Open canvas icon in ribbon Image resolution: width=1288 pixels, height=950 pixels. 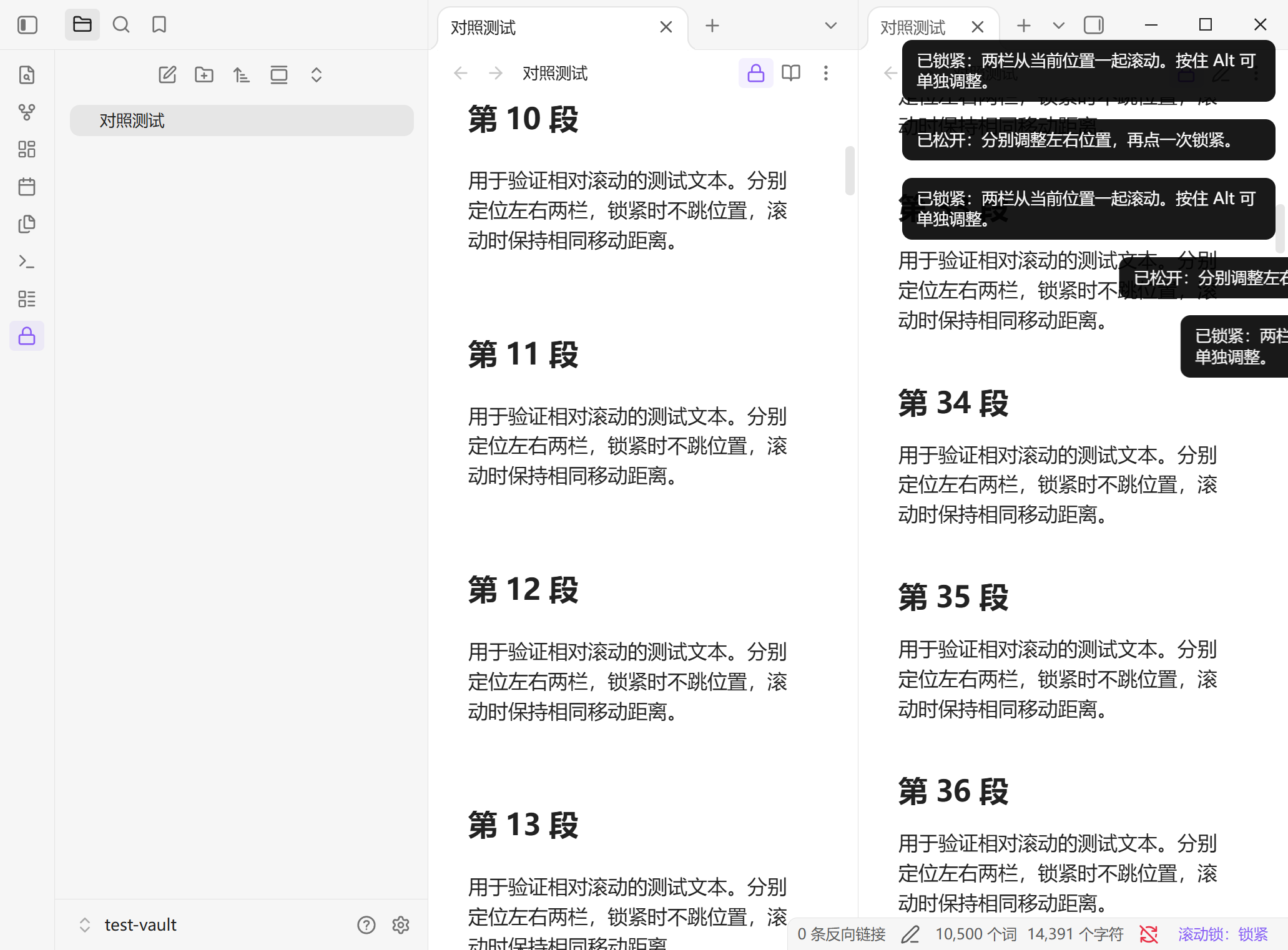27,150
